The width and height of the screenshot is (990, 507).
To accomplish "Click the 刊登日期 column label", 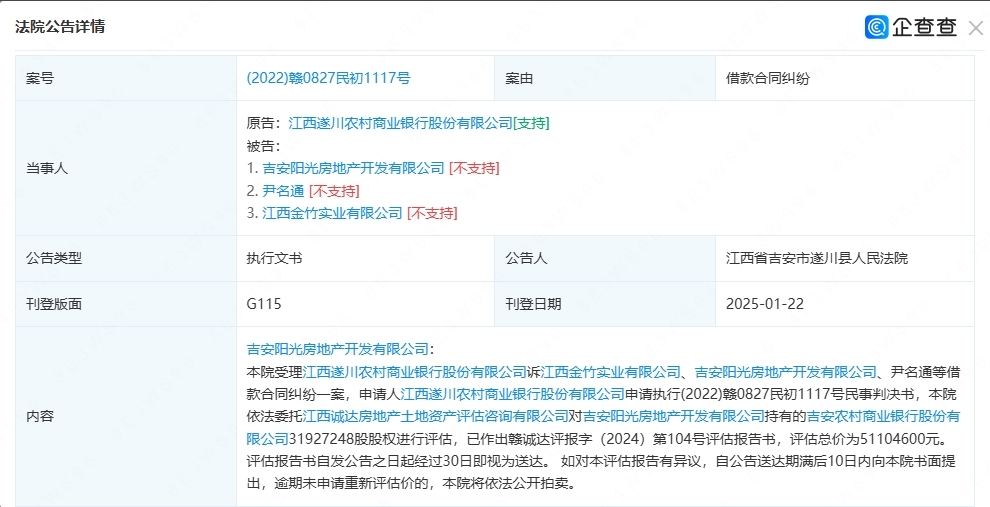I will [x=533, y=304].
